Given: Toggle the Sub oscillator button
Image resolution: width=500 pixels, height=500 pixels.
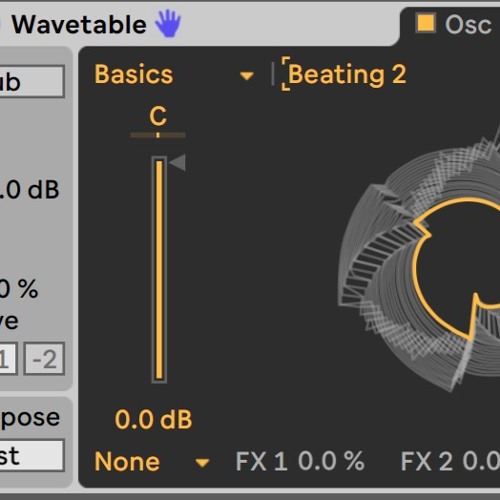Looking at the screenshot, I should [x=32, y=82].
